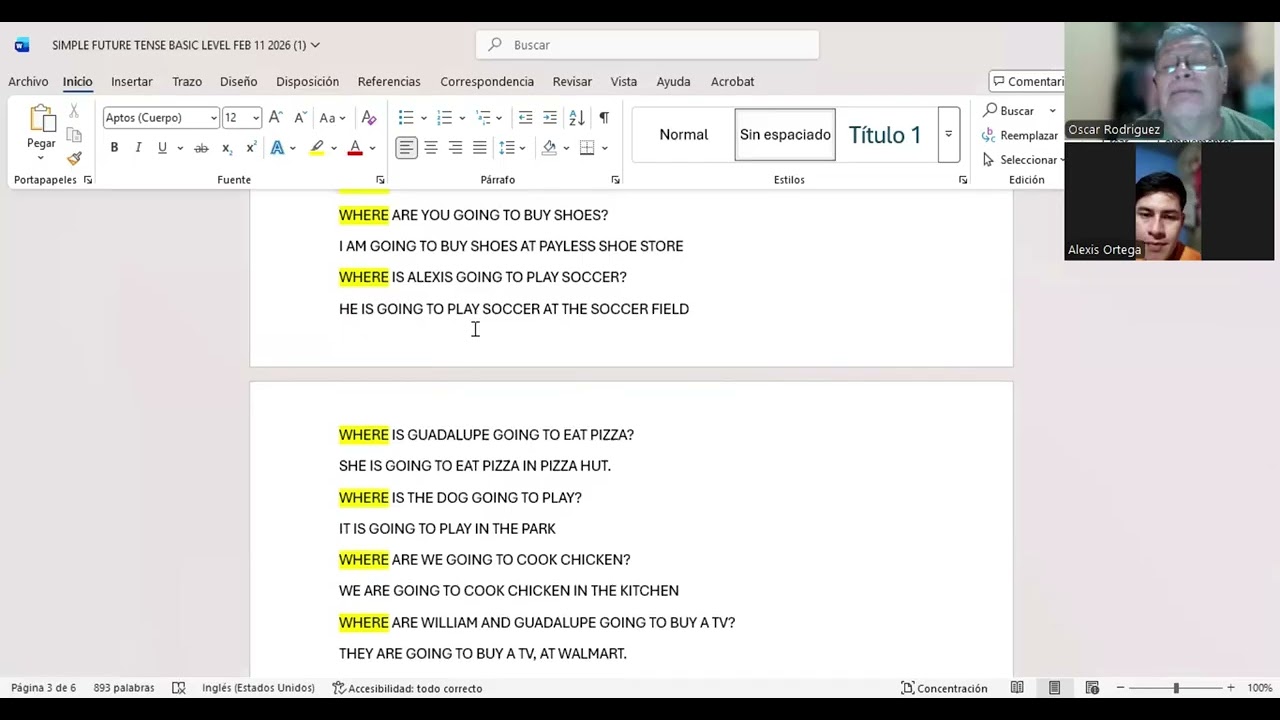Viewport: 1280px width, 720px height.
Task: Click the Word app icon in title bar
Action: click(22, 45)
